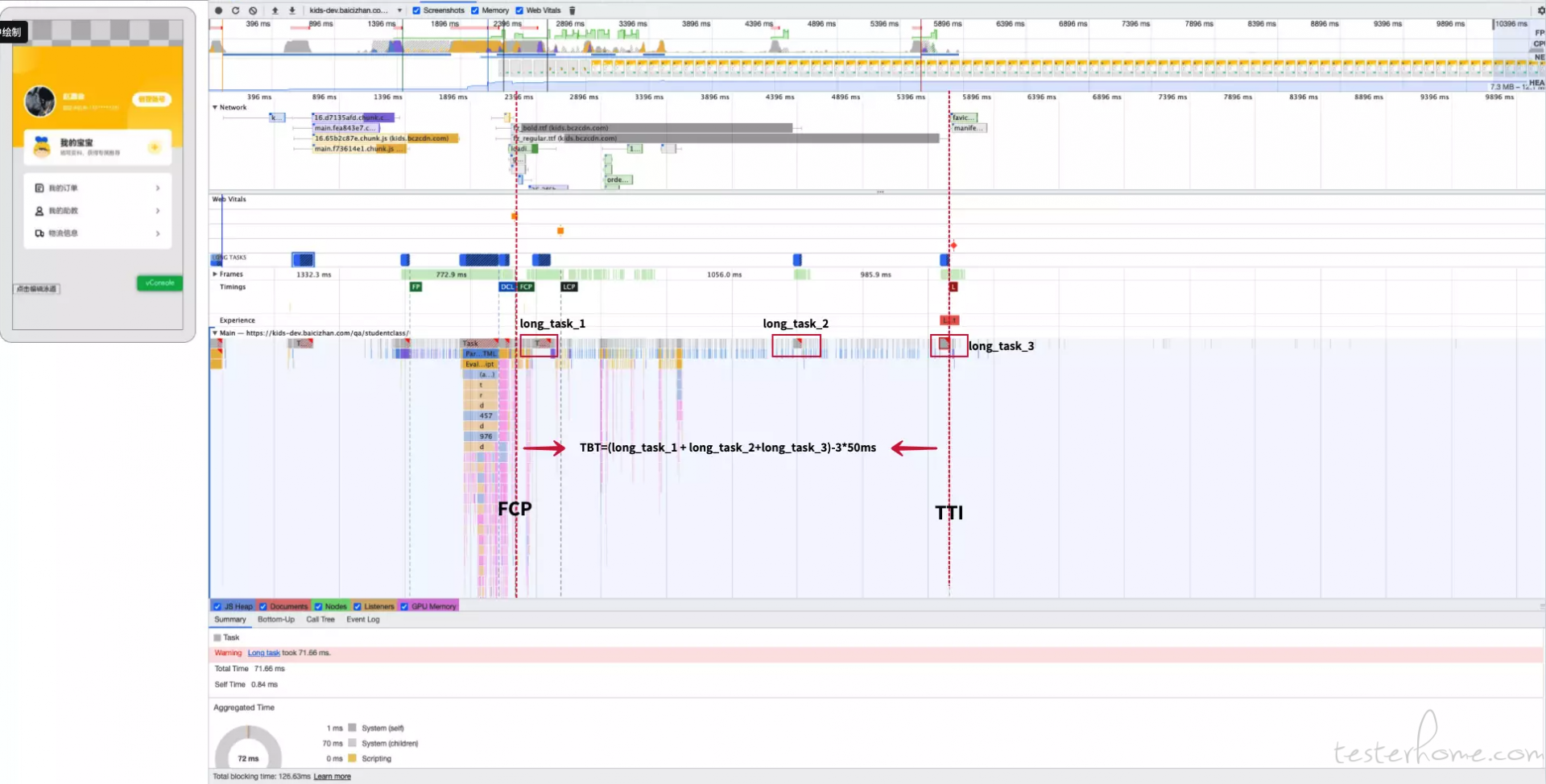The width and height of the screenshot is (1546, 784).
Task: Click the LCP timing marker
Action: [569, 287]
